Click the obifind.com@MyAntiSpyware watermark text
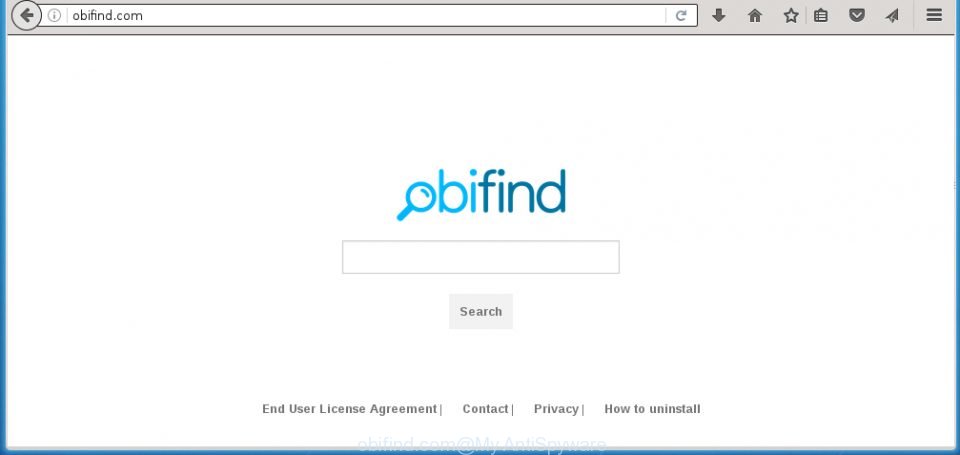 (x=481, y=445)
